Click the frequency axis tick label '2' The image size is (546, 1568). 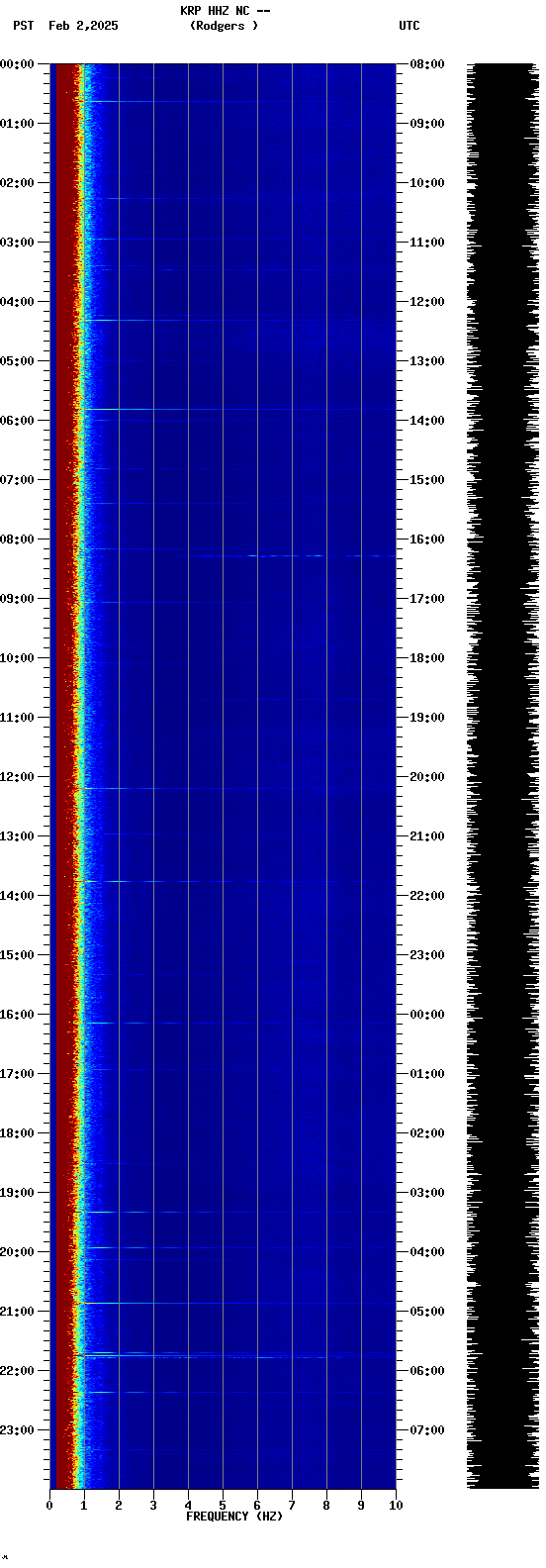[119, 1506]
